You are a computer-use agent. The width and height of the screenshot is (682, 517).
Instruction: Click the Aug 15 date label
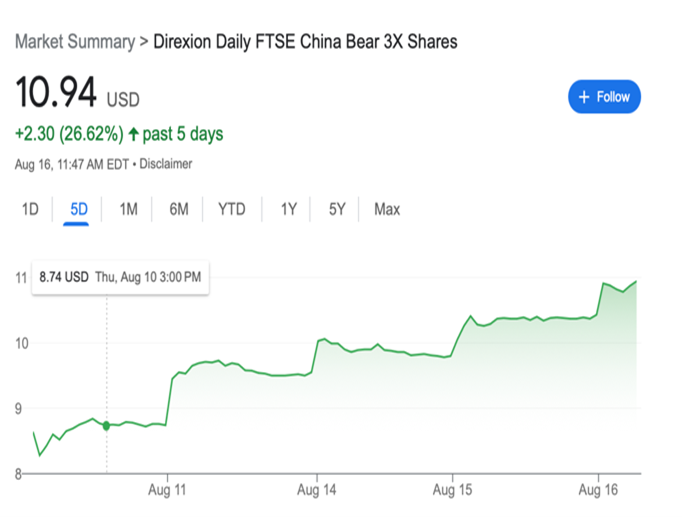(x=452, y=492)
